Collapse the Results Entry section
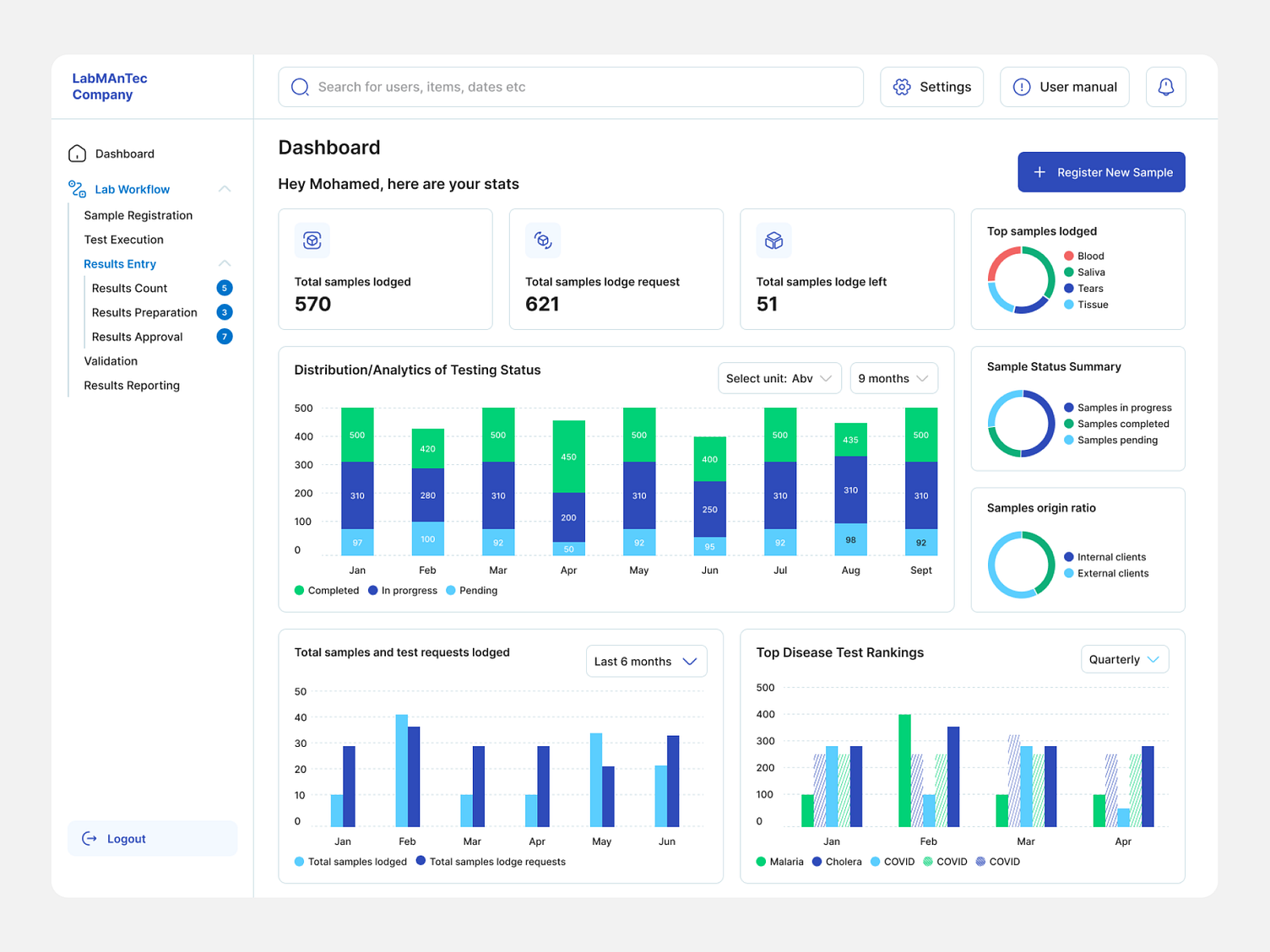1270x952 pixels. click(x=224, y=263)
